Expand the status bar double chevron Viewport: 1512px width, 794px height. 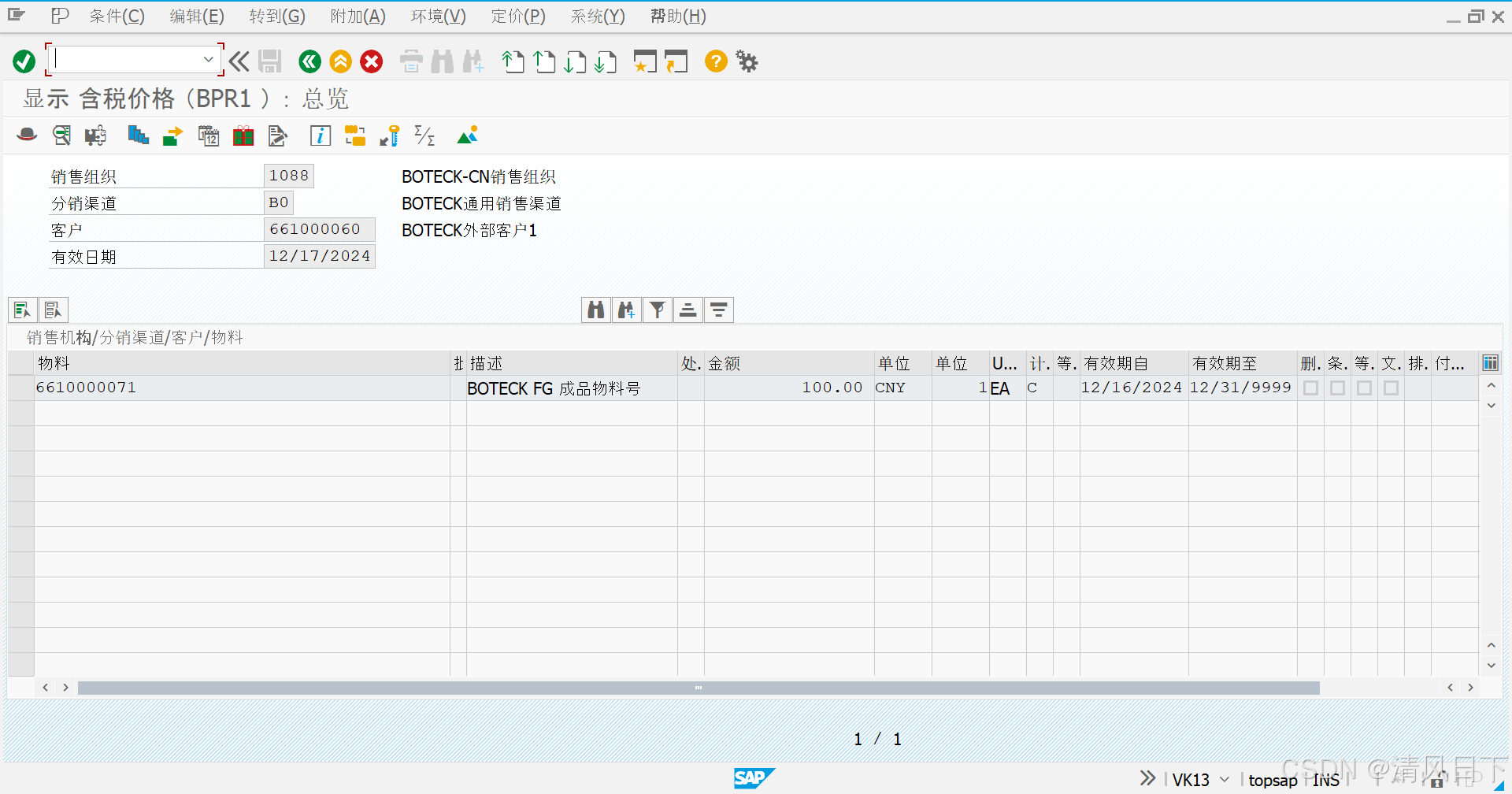1147,778
